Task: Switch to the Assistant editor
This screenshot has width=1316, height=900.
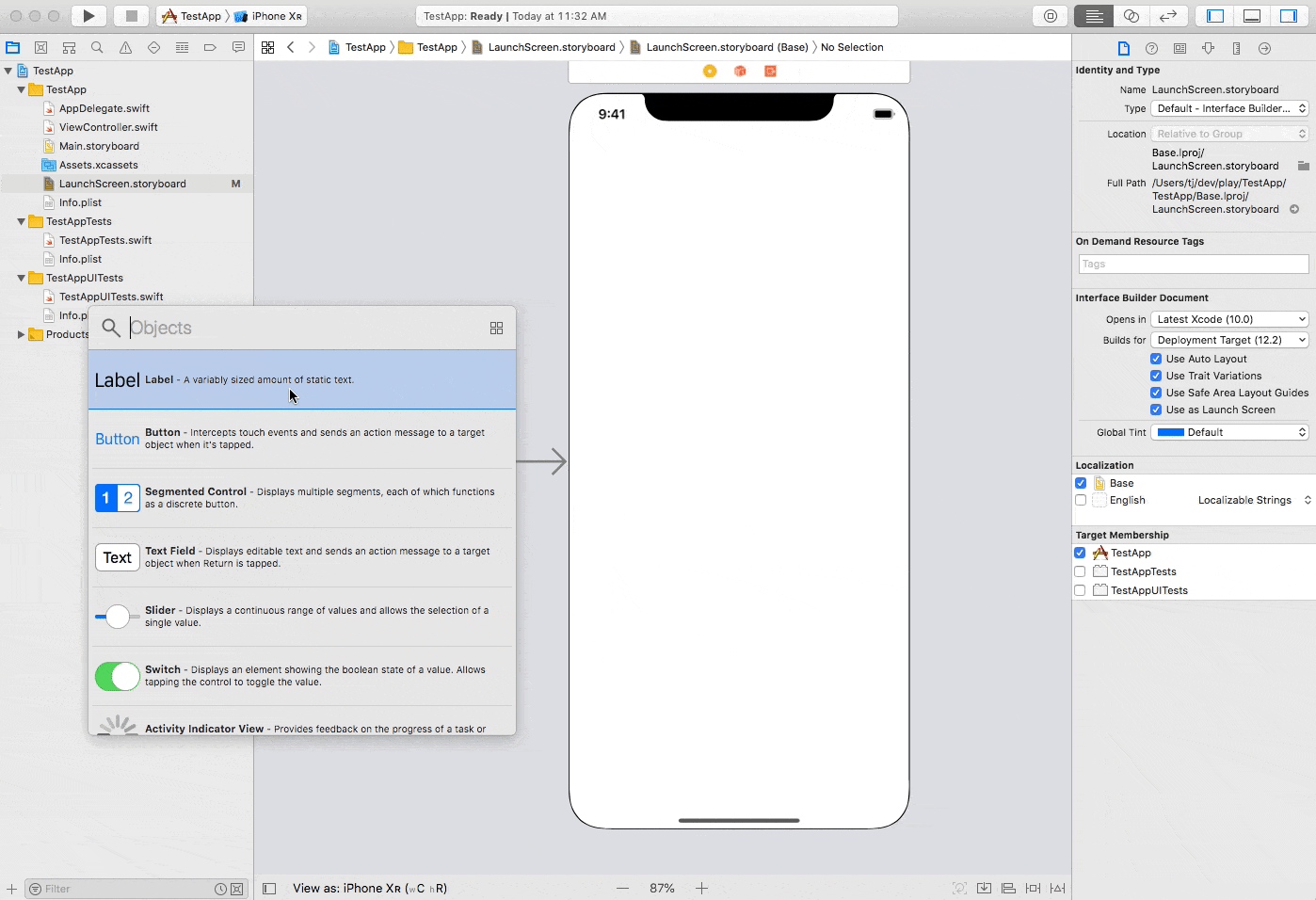Action: point(1131,15)
